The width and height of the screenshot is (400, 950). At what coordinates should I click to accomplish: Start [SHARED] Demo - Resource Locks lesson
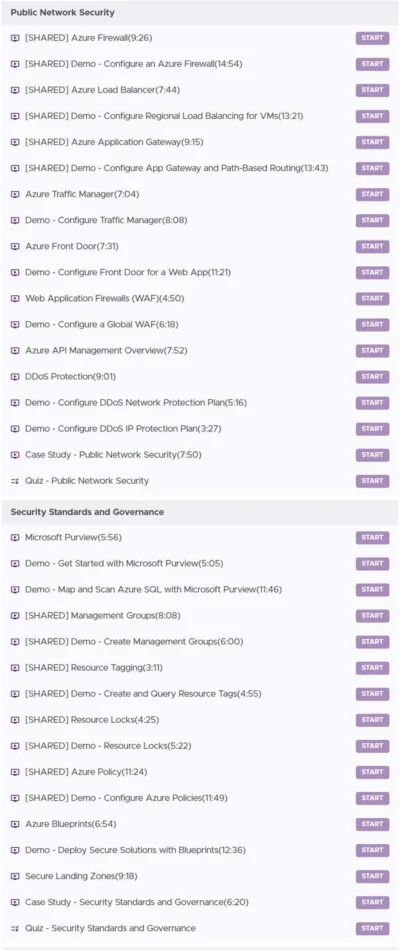click(x=372, y=746)
